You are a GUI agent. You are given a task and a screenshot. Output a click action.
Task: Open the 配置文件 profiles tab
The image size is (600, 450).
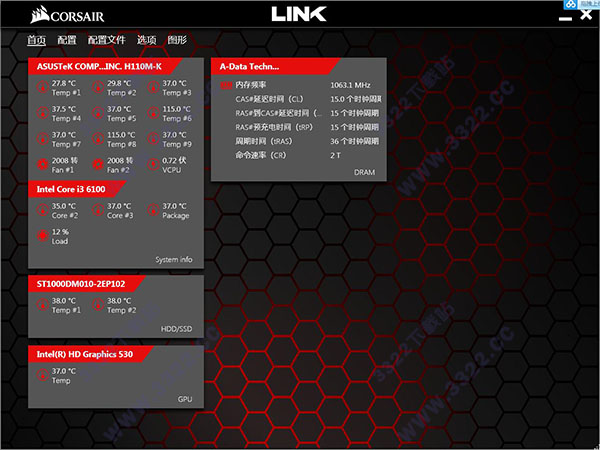[x=106, y=40]
